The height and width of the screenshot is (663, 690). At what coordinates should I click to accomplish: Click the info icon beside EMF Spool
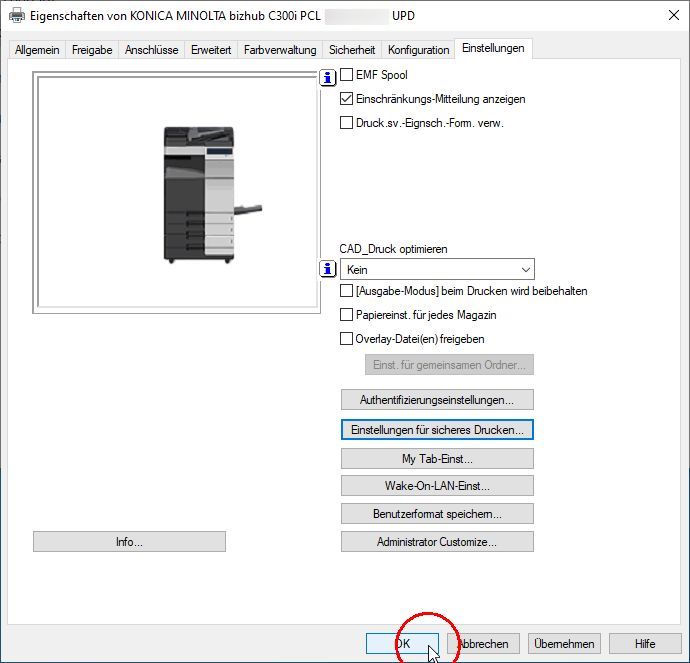coord(327,77)
